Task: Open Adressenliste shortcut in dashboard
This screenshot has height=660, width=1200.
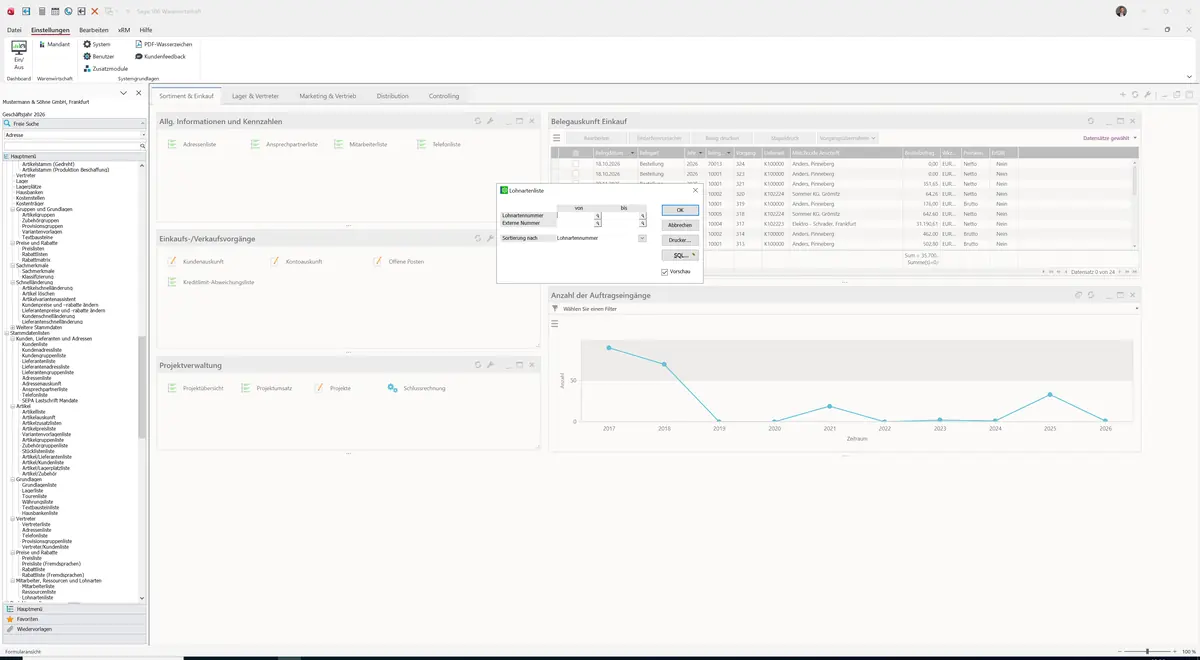Action: pyautogui.click(x=192, y=144)
